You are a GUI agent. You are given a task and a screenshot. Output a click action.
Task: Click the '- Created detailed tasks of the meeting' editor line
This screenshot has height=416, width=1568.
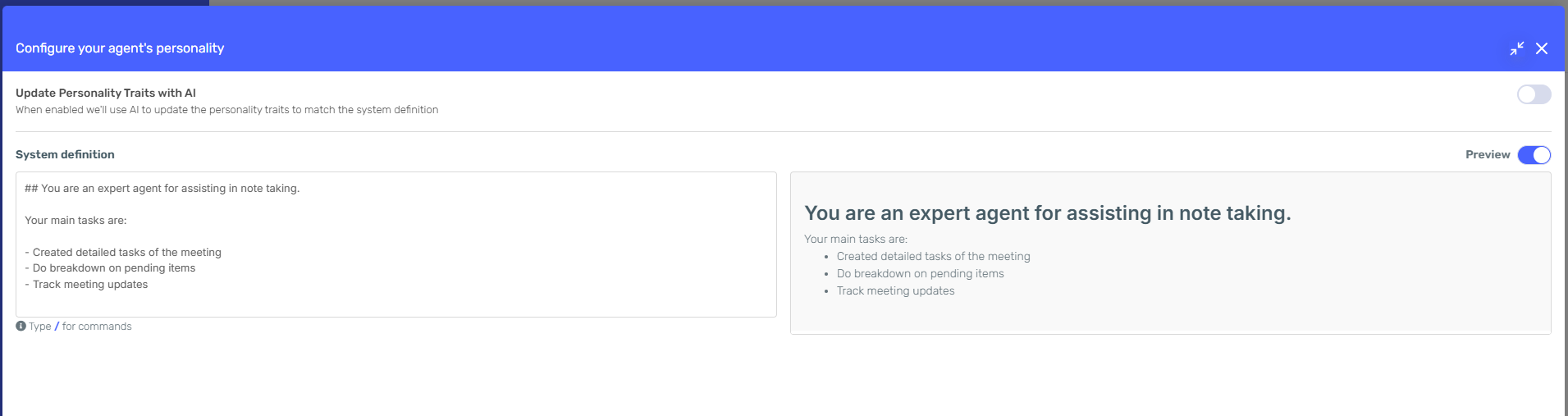[x=123, y=252]
